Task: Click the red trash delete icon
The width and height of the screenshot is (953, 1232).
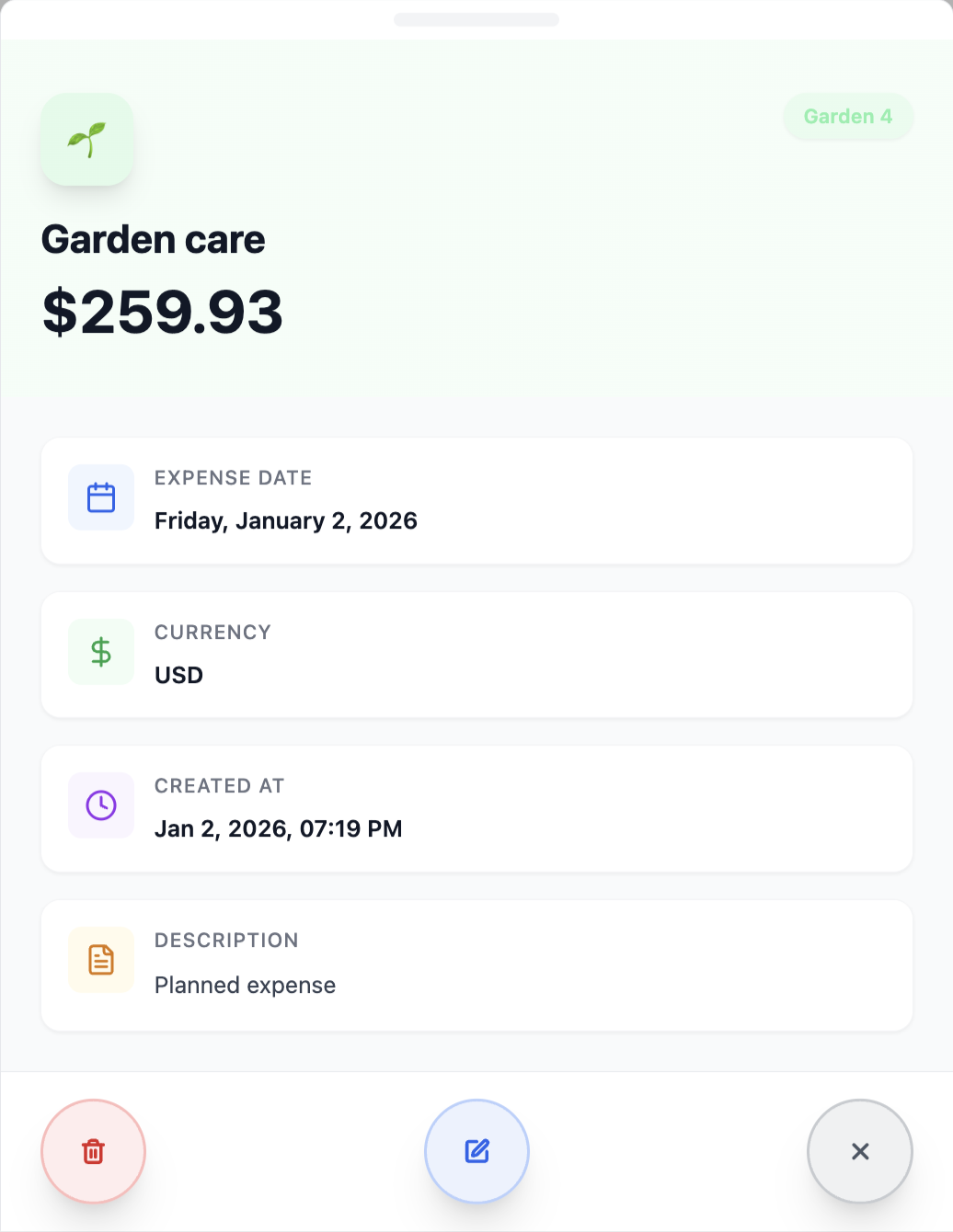Action: pyautogui.click(x=92, y=1151)
